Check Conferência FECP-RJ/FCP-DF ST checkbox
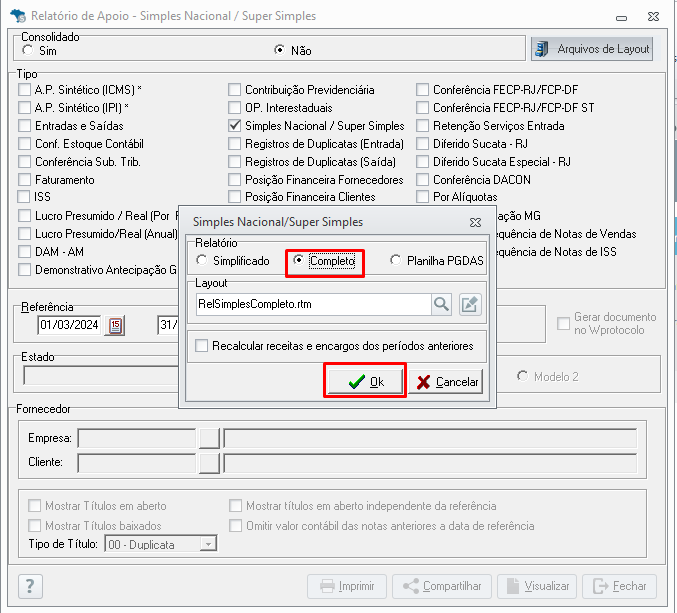 [422, 107]
